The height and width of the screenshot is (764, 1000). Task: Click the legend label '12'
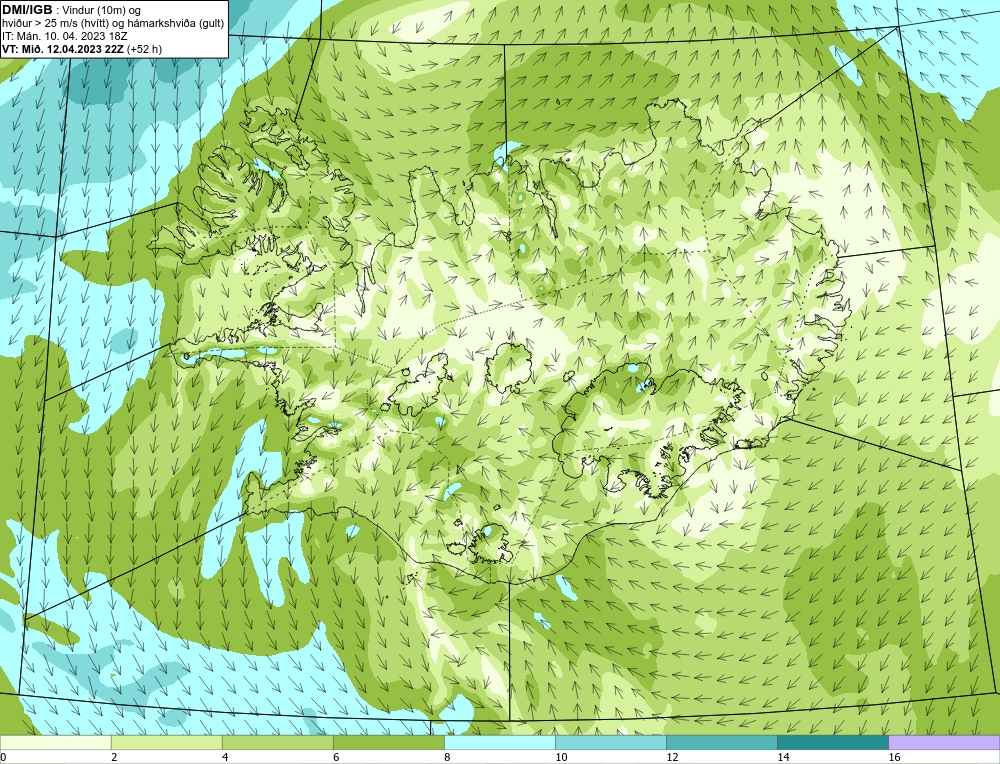click(672, 757)
